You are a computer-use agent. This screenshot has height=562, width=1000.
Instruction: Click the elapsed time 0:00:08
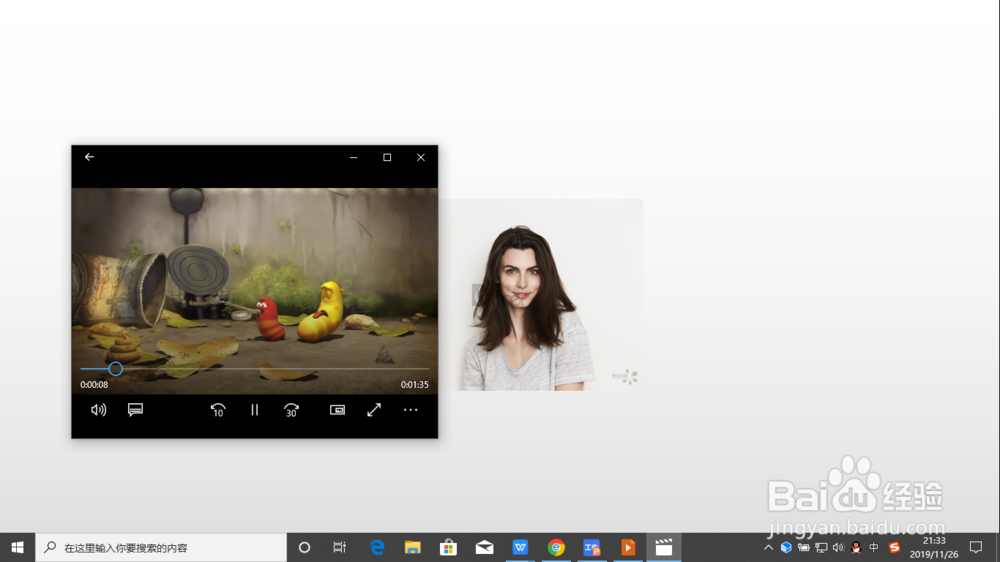click(x=94, y=385)
